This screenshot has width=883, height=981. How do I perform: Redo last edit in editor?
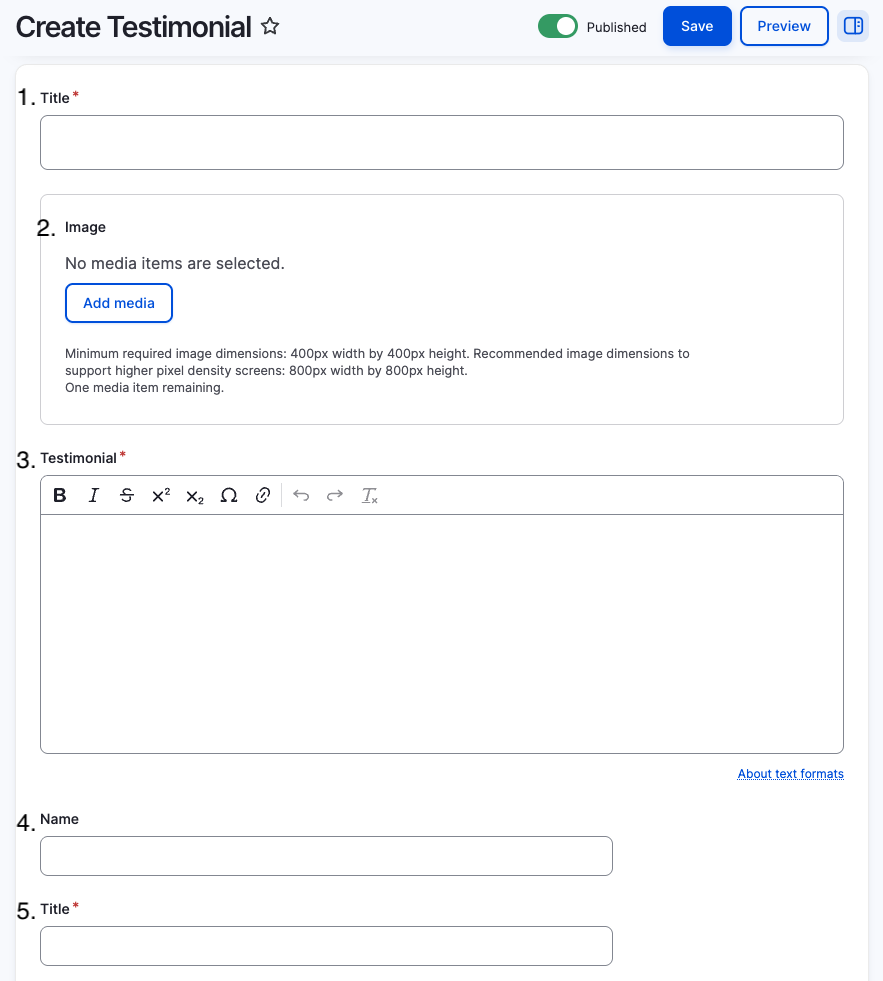(335, 496)
